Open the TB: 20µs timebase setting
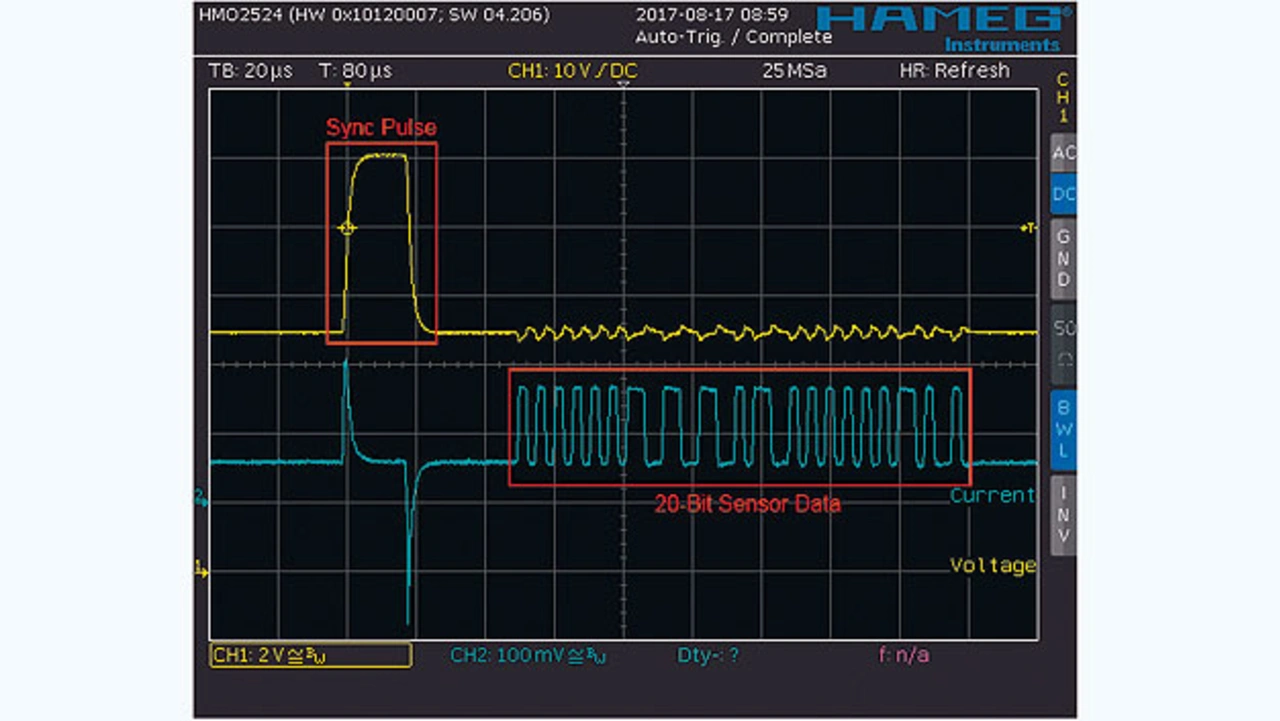Viewport: 1280px width, 721px height. [x=250, y=71]
